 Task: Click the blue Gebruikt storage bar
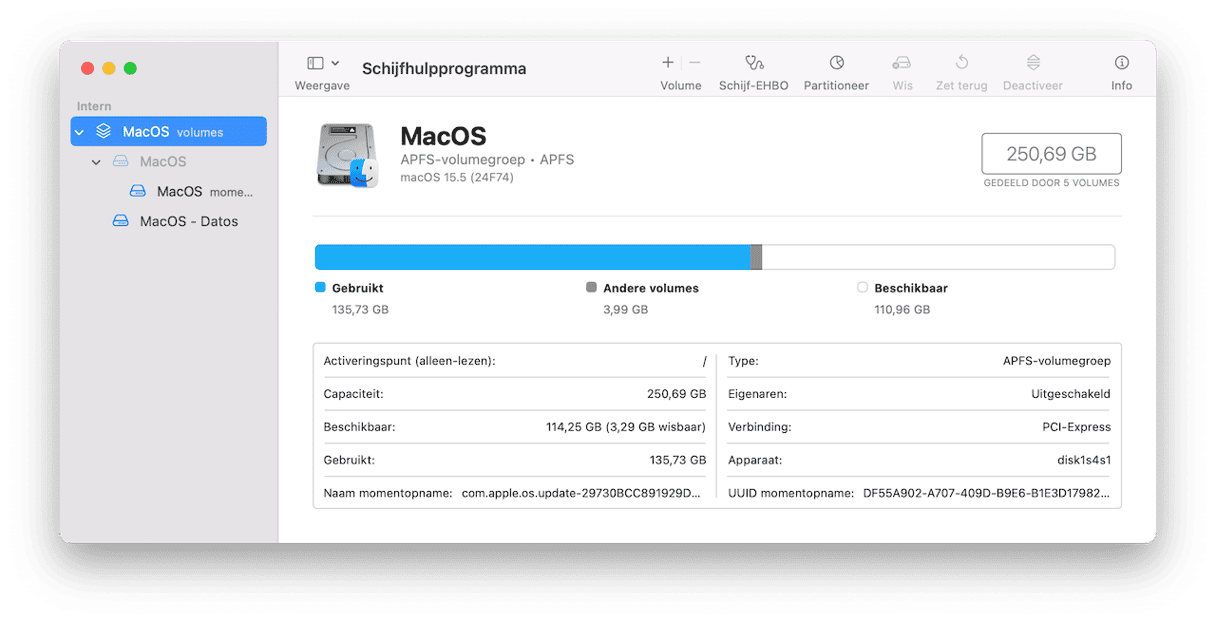click(x=533, y=257)
